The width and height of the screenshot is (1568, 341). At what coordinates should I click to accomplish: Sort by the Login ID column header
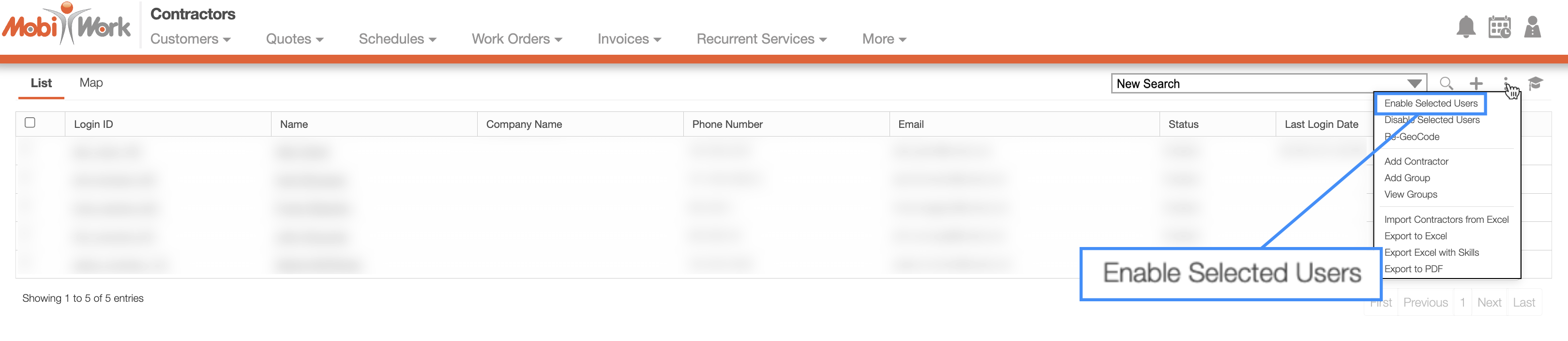(x=94, y=124)
